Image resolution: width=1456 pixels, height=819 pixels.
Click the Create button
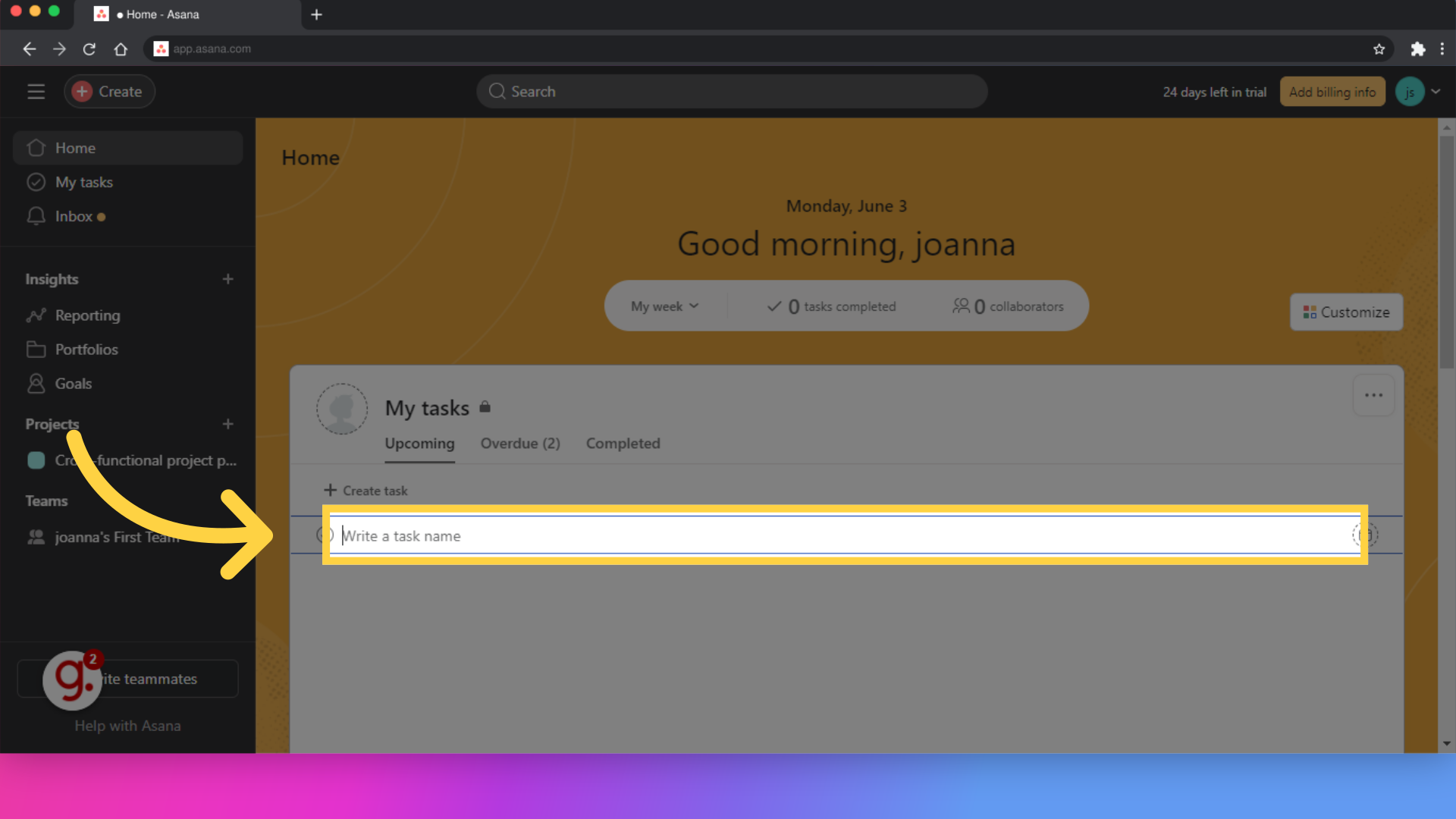(109, 92)
